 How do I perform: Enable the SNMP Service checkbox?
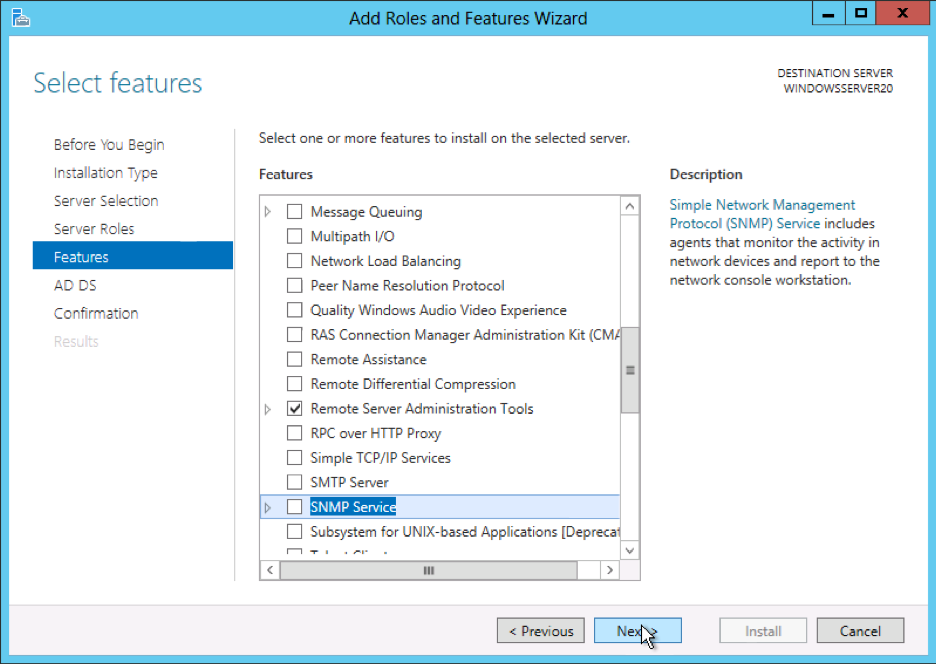(294, 506)
